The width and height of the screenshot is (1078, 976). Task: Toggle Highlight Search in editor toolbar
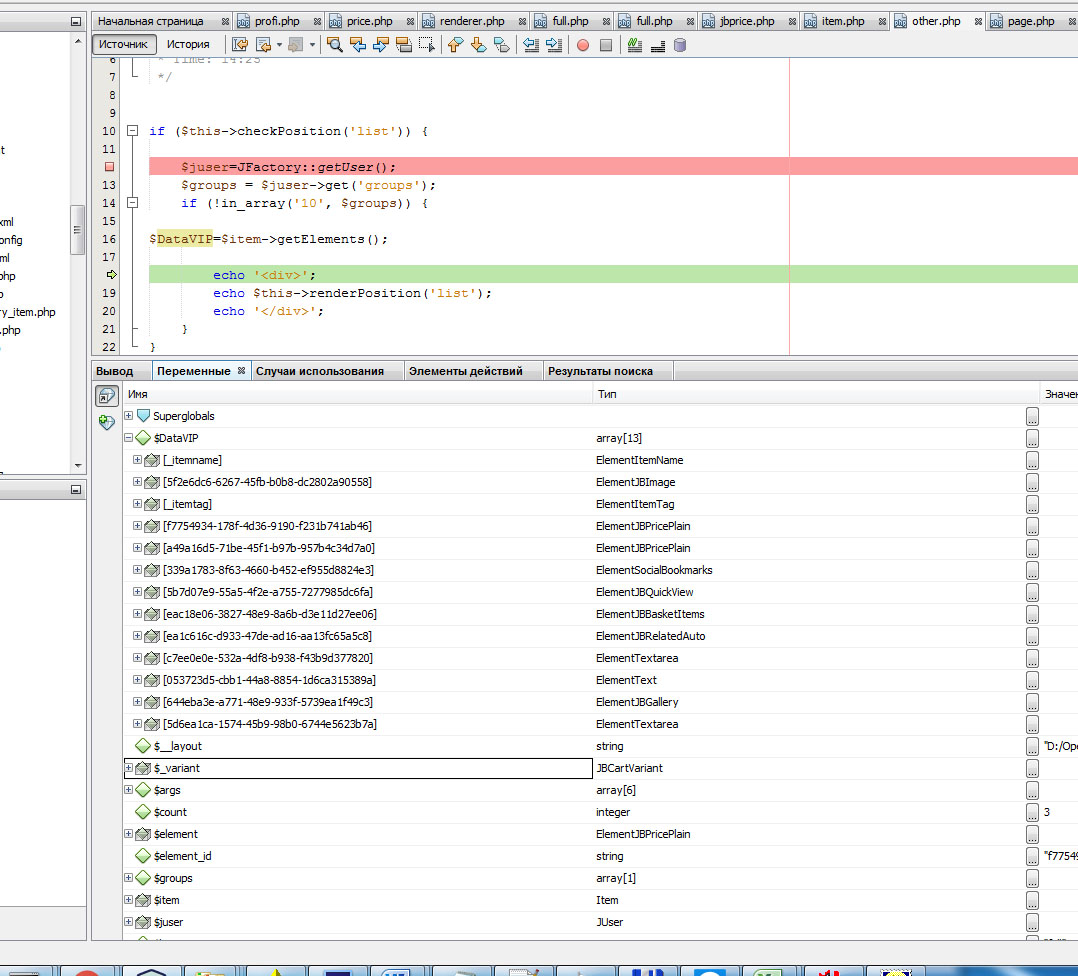[x=404, y=45]
